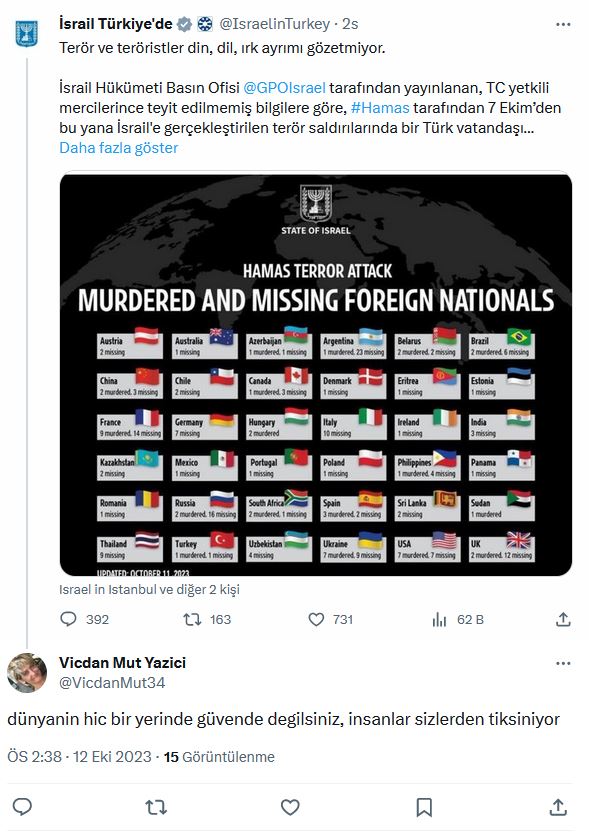Like the İsrail Türkiye'de tweet (731)
Image resolution: width=589 pixels, height=835 pixels.
(330, 619)
